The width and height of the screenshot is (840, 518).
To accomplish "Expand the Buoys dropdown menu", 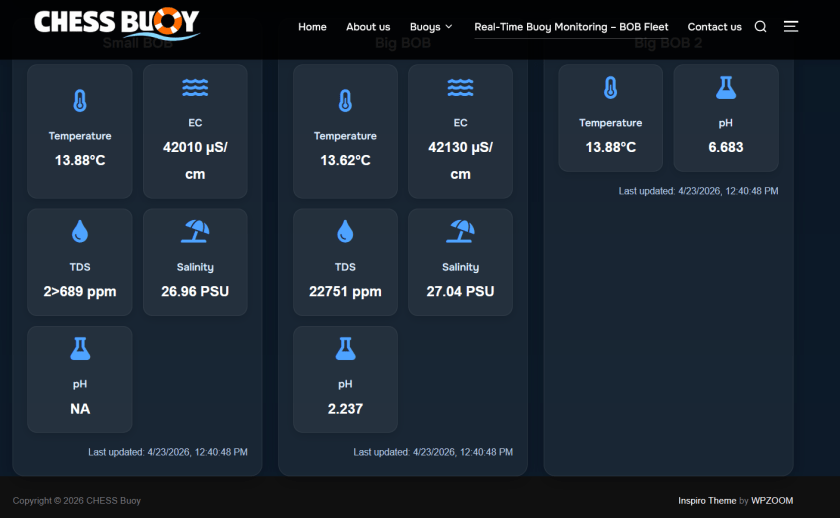I will pos(431,27).
